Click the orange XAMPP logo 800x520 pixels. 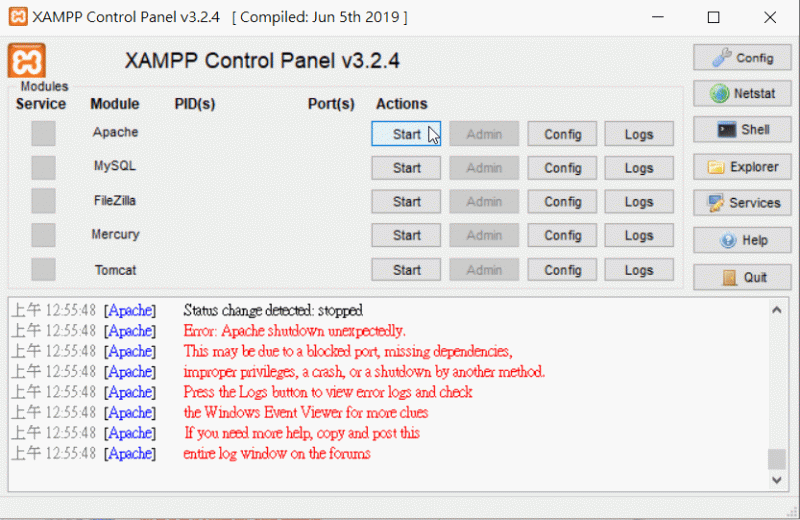[27, 60]
